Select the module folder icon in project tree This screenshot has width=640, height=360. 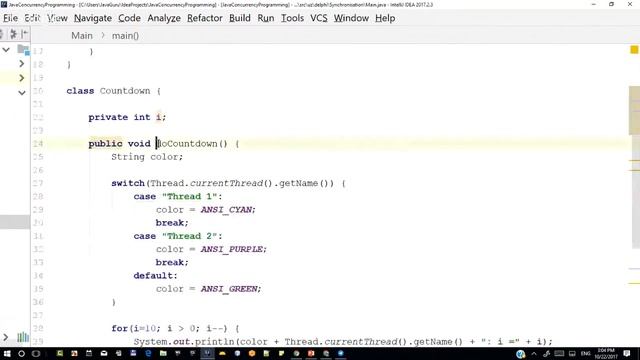[x=23, y=50]
